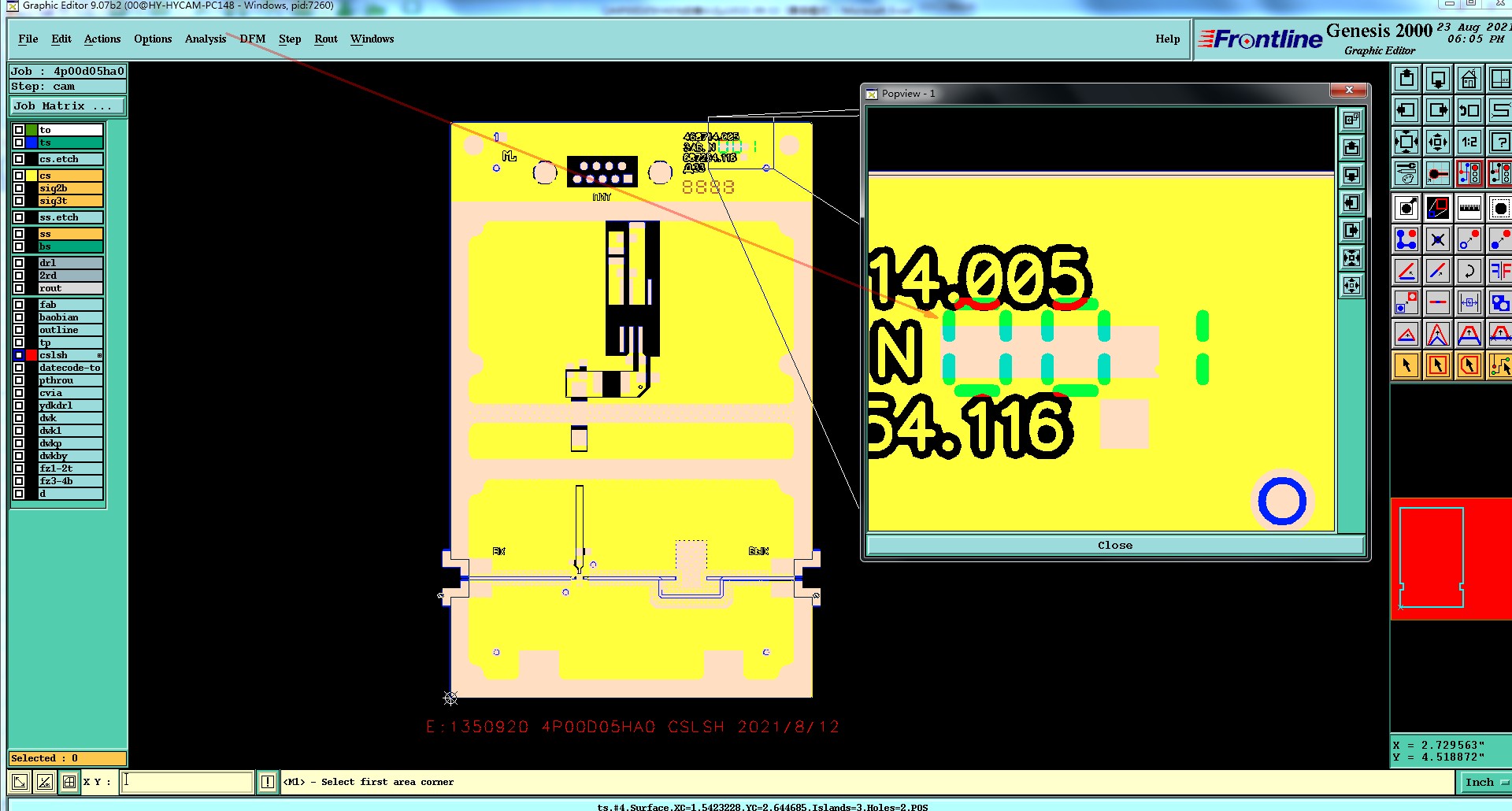The image size is (1512, 811).
Task: Expand the DFM menu
Action: click(253, 39)
